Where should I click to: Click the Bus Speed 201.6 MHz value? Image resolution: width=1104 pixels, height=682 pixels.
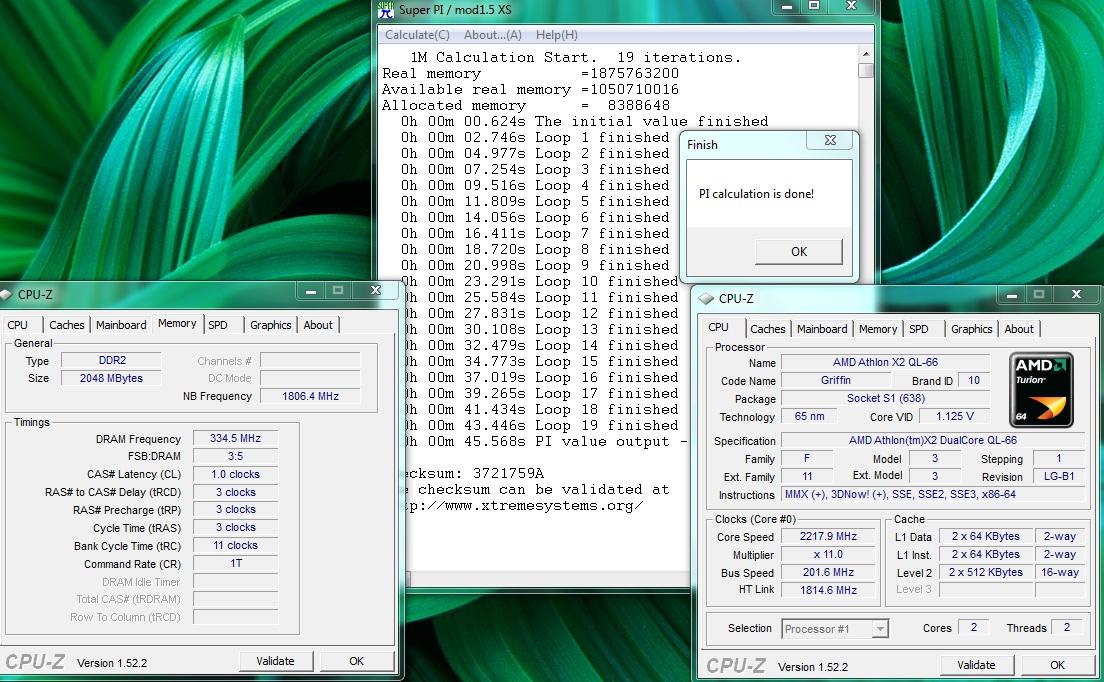point(828,572)
